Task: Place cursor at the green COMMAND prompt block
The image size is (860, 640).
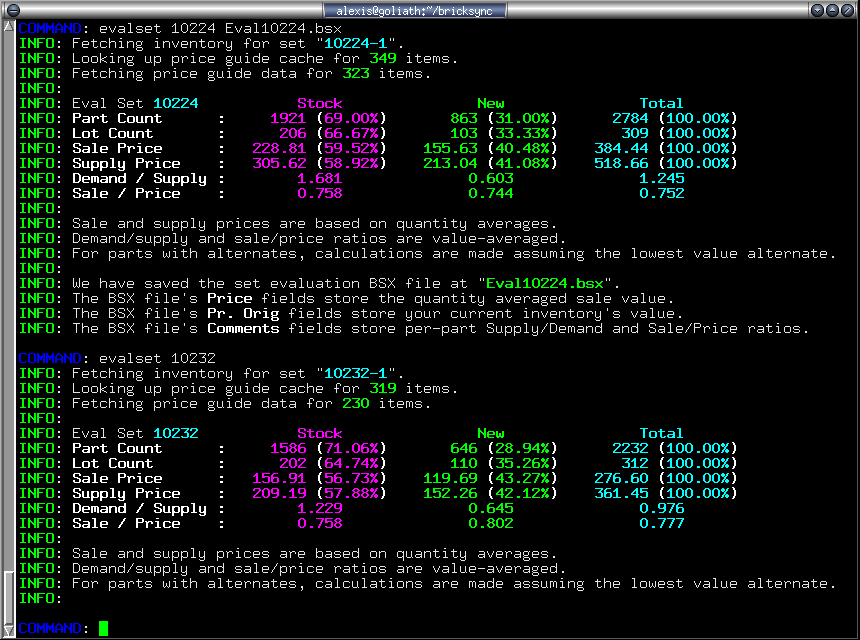Action: point(103,628)
